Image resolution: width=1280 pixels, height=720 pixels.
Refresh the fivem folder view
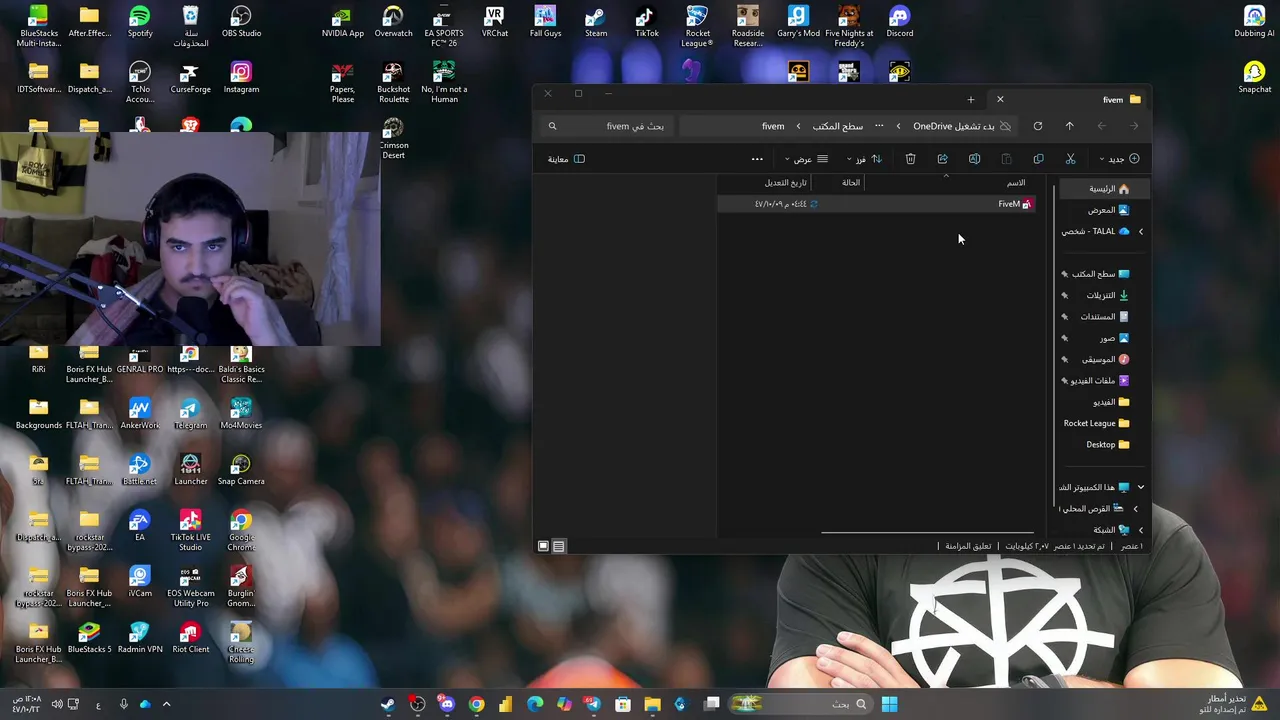point(1037,126)
